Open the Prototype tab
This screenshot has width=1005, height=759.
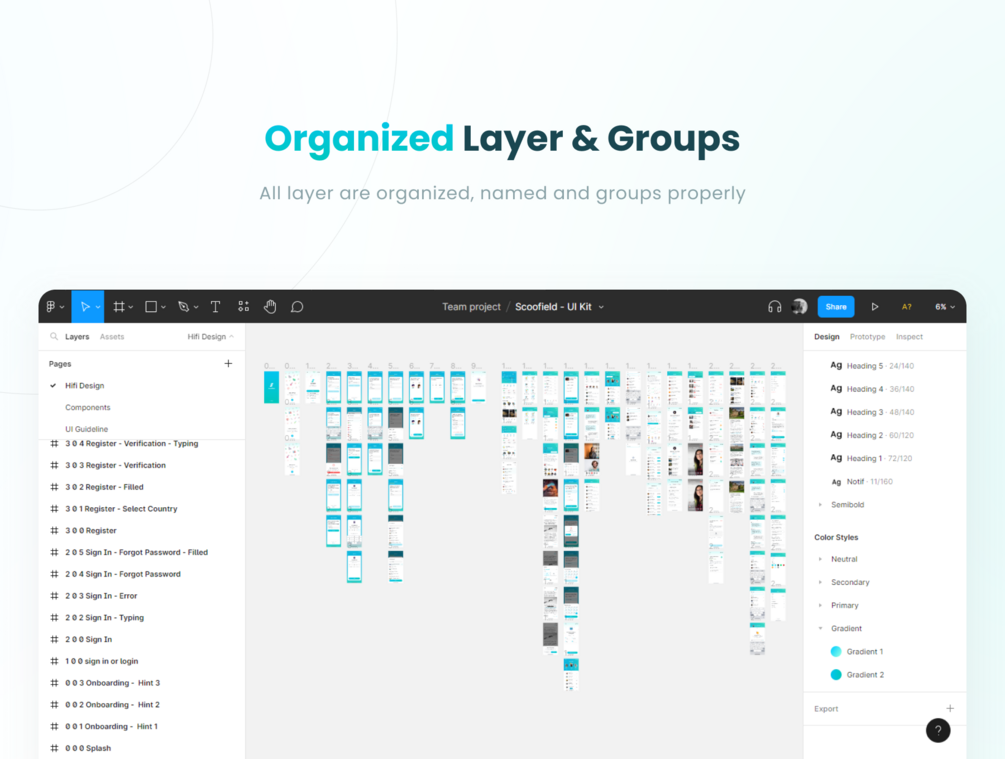(x=867, y=337)
